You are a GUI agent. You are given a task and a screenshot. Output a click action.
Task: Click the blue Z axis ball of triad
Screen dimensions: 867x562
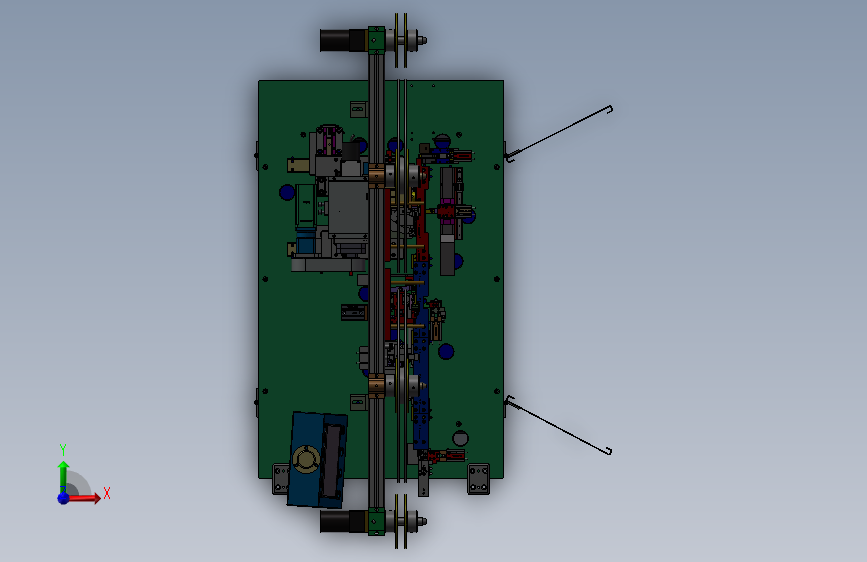tap(63, 498)
